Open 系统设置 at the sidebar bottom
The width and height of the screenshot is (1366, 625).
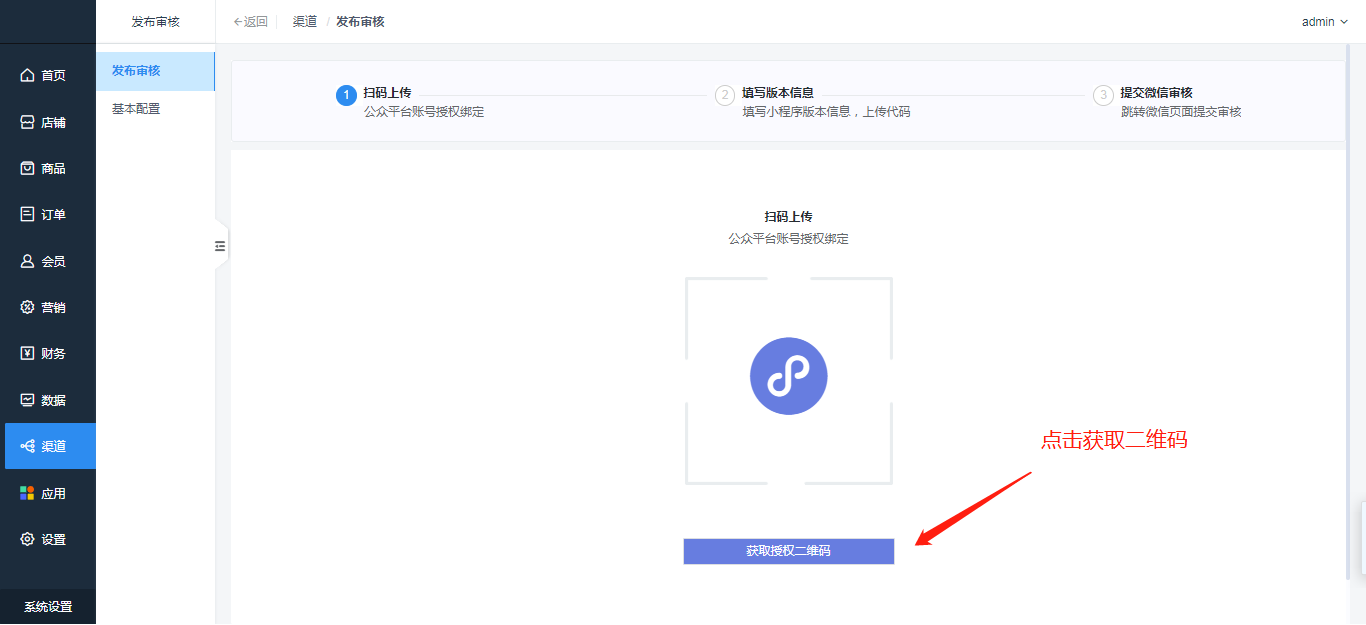(x=48, y=607)
